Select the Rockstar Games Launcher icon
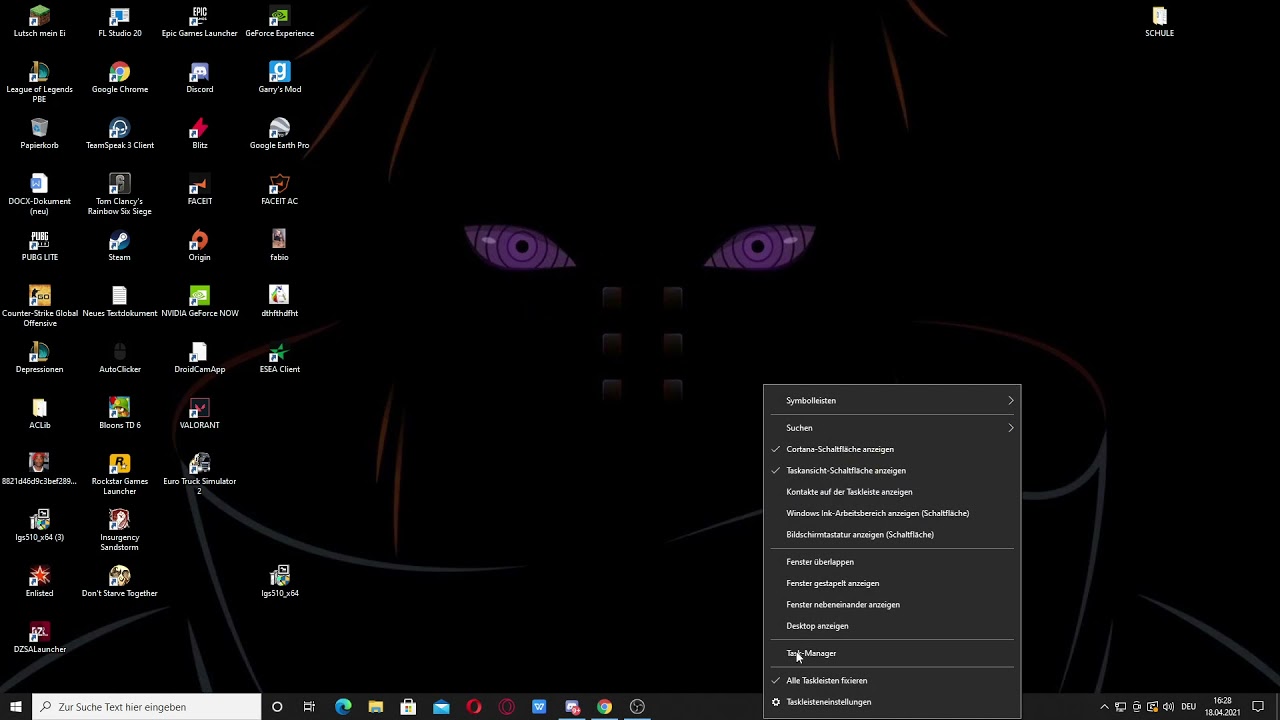 119,475
